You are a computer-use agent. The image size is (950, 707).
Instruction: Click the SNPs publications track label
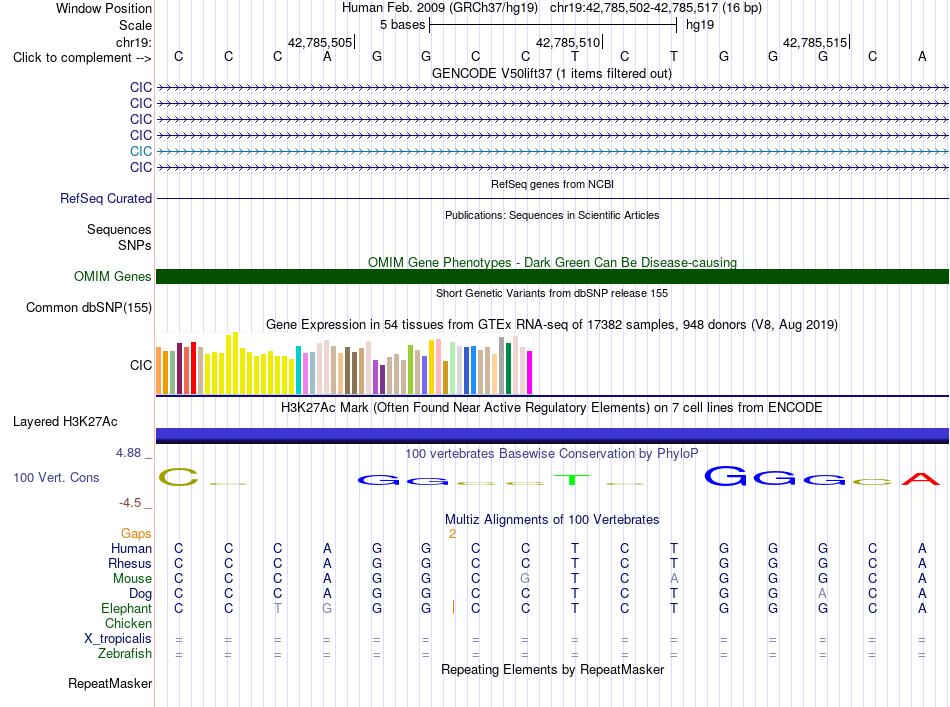coord(135,245)
